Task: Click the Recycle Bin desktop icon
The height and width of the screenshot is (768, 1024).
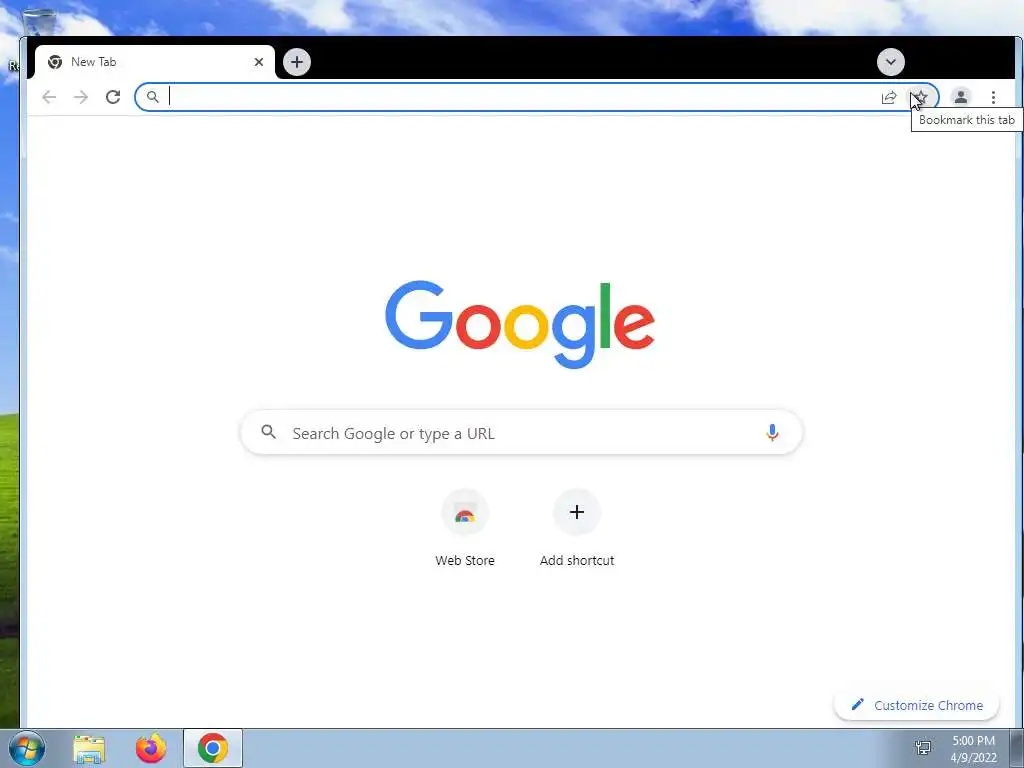Action: coord(39,23)
